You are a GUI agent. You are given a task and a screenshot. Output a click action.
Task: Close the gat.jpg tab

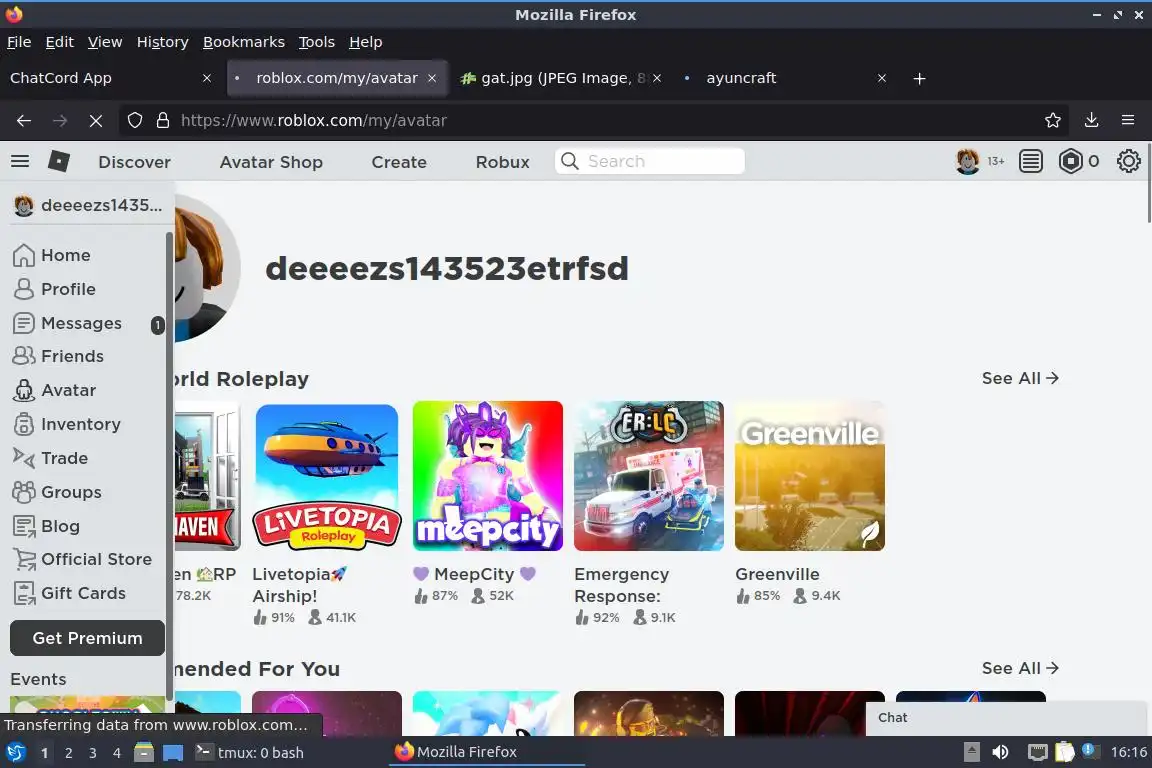click(657, 78)
